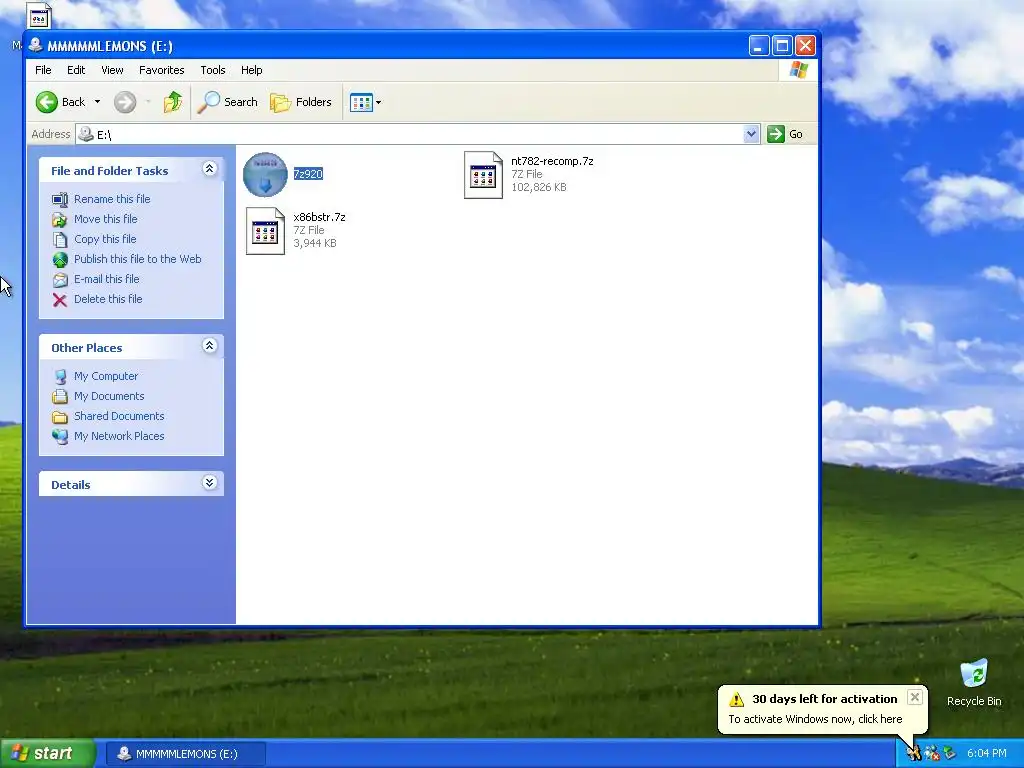Click the E-mail envelope icon
The image size is (1024, 768).
pyautogui.click(x=60, y=280)
